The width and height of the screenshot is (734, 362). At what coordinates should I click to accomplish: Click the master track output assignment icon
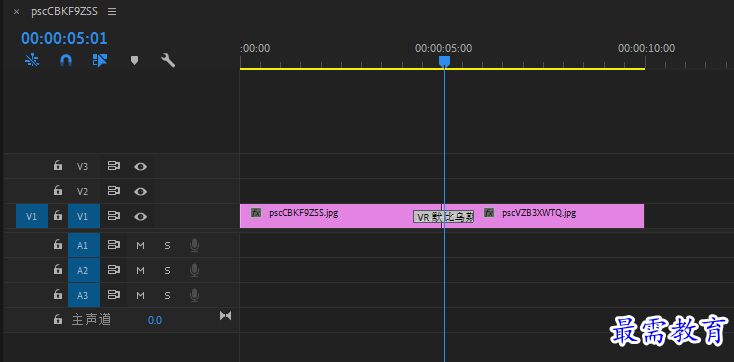(226, 316)
